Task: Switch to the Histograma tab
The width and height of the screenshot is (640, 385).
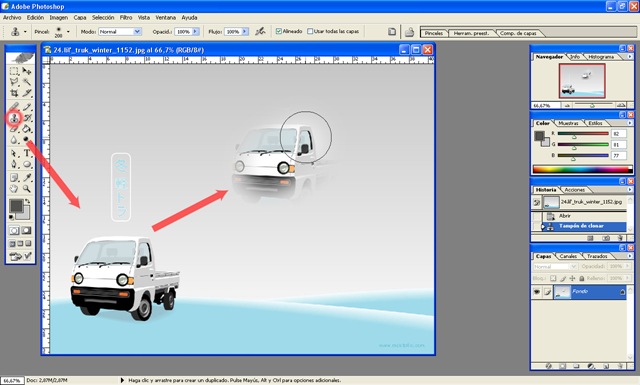Action: pyautogui.click(x=601, y=57)
